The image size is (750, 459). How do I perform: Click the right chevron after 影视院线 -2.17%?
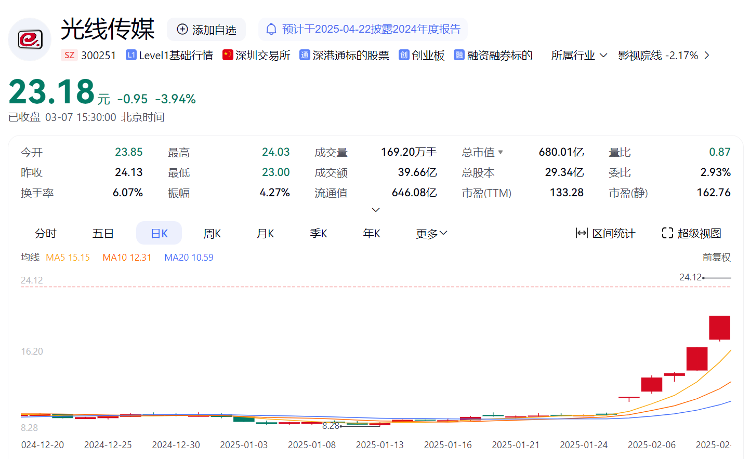[706, 55]
